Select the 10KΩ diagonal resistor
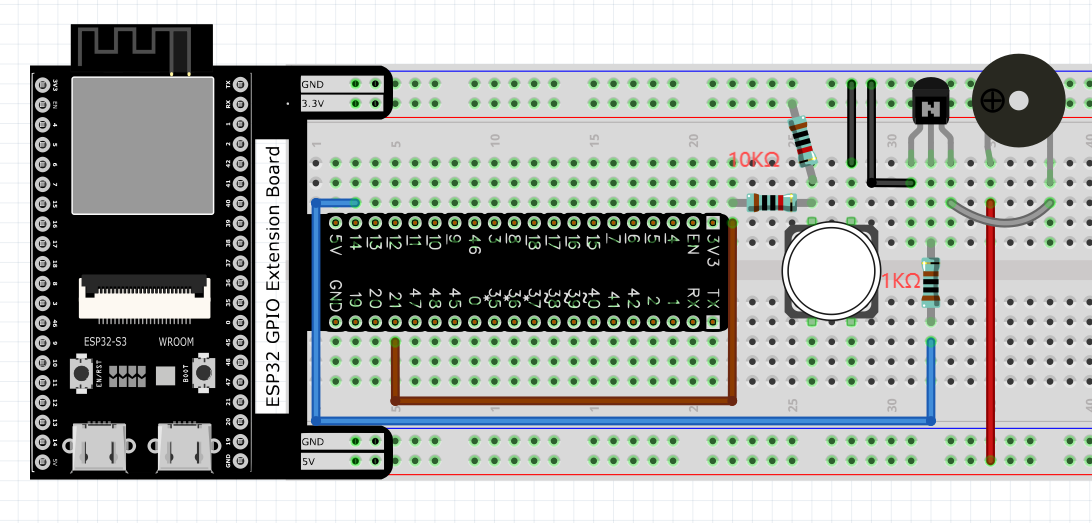This screenshot has height=523, width=1092. point(802,141)
